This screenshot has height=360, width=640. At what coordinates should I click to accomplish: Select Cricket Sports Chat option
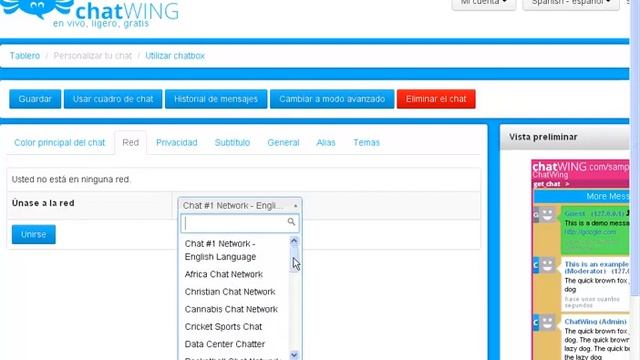235,327
